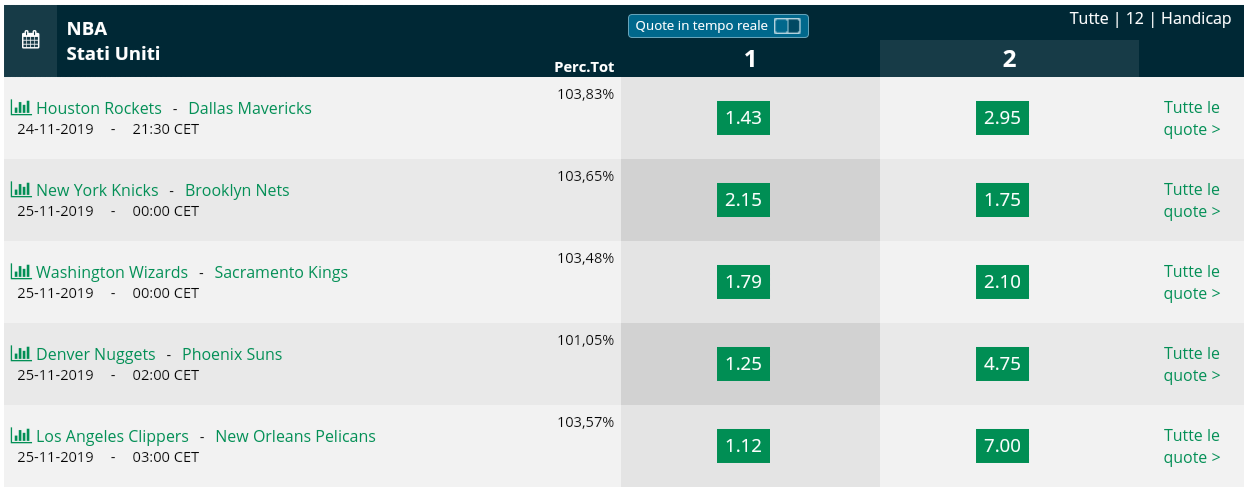Select odds 1.79 on Washington Wizards
This screenshot has width=1244, height=491.
(x=743, y=282)
